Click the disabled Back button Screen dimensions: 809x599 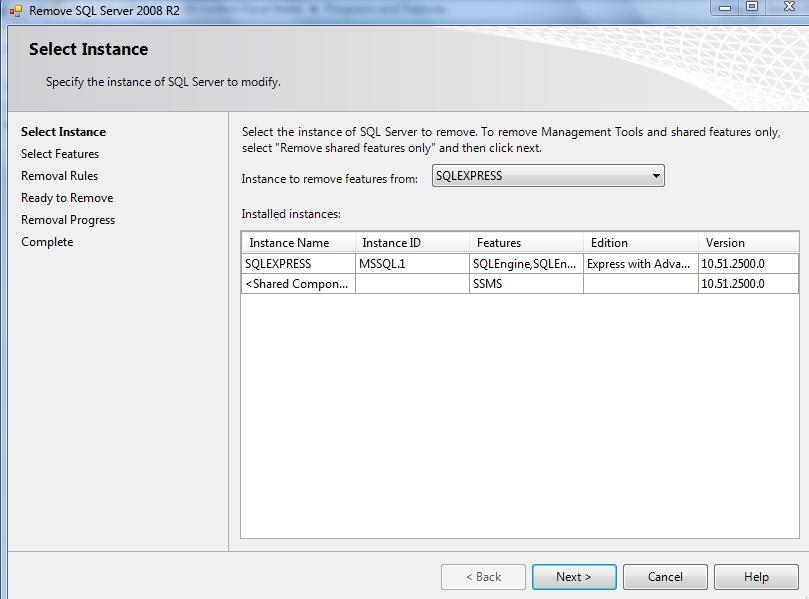pyautogui.click(x=483, y=577)
